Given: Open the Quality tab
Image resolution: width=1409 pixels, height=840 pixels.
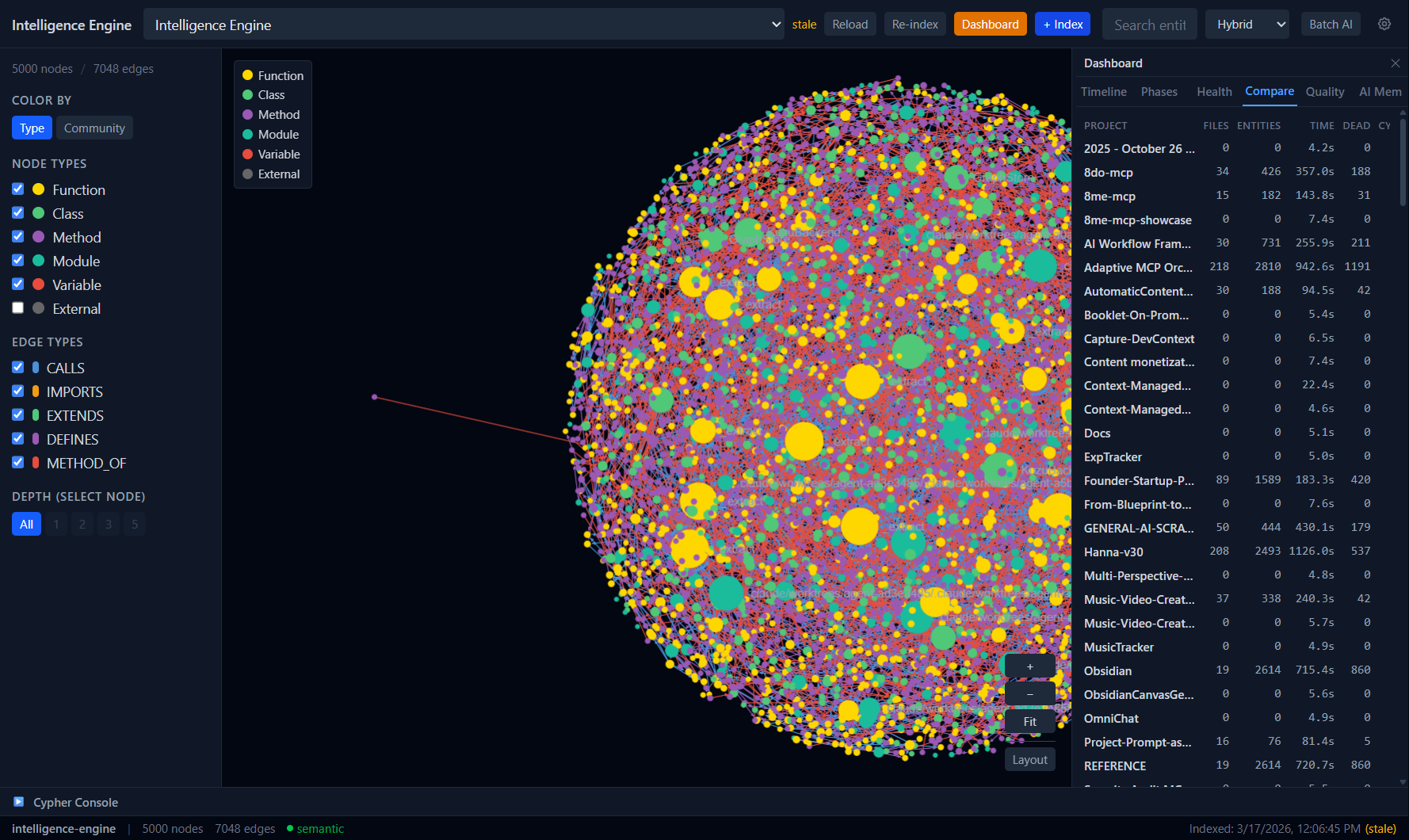Looking at the screenshot, I should (1324, 92).
